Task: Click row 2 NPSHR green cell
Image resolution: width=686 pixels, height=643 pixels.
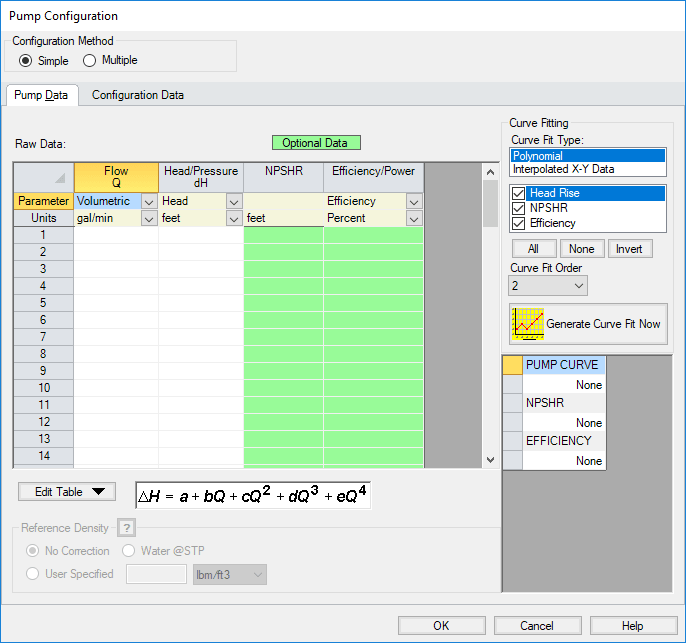Action: point(284,252)
